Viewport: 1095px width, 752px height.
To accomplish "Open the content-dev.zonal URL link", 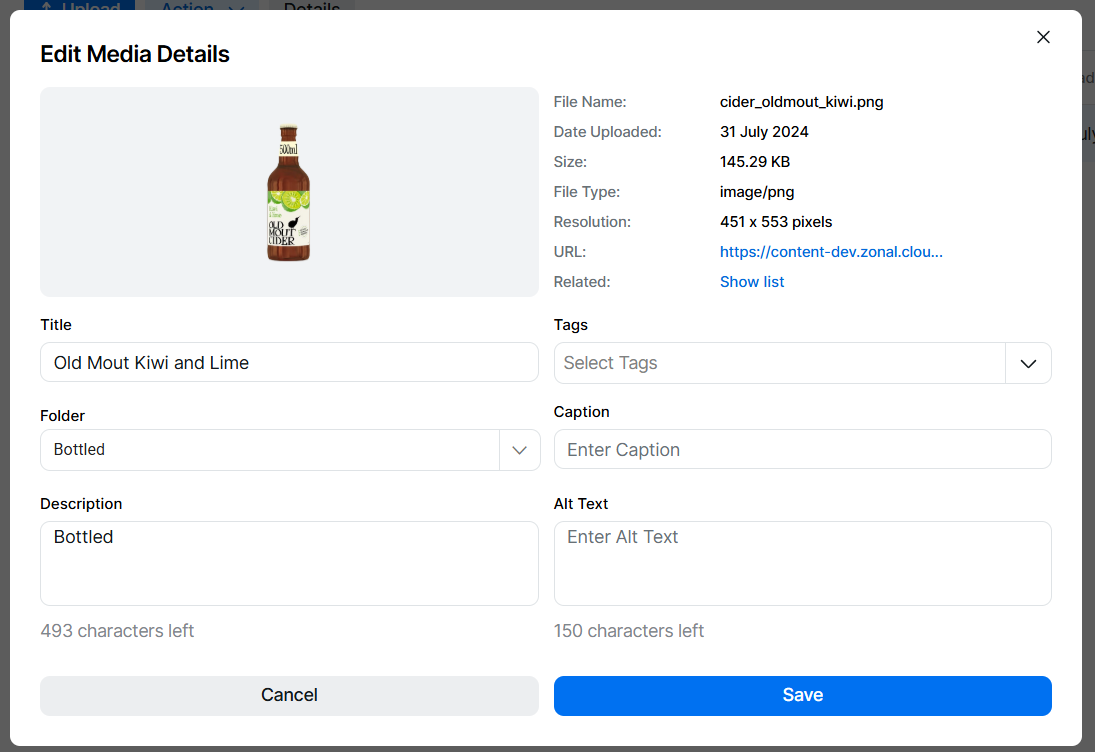I will coord(831,252).
